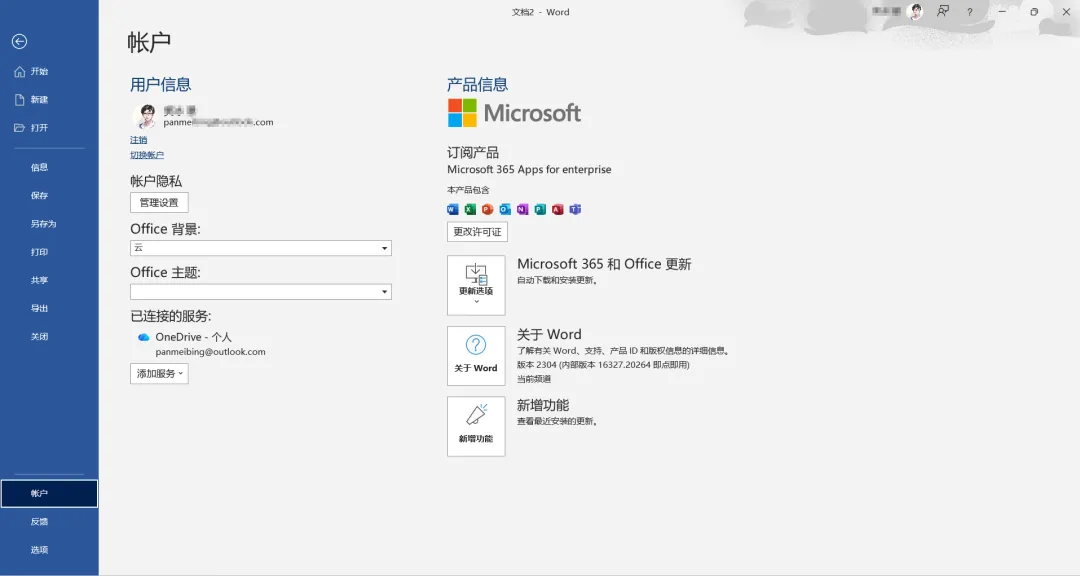Viewport: 1080px width, 576px height.
Task: Select the 帐户 sidebar item
Action: 49,493
